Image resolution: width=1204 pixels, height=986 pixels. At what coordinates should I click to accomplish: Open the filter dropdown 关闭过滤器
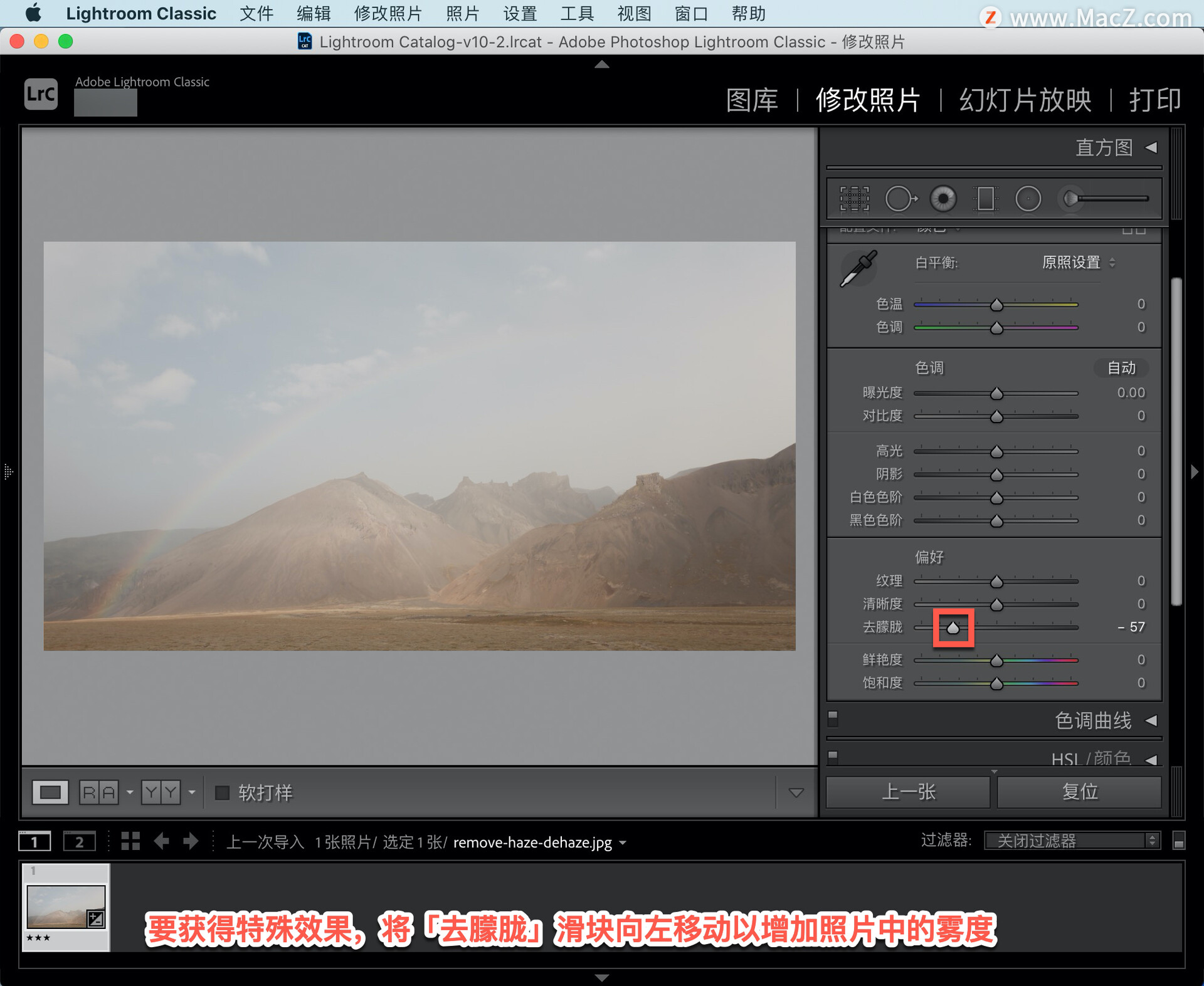1072,841
